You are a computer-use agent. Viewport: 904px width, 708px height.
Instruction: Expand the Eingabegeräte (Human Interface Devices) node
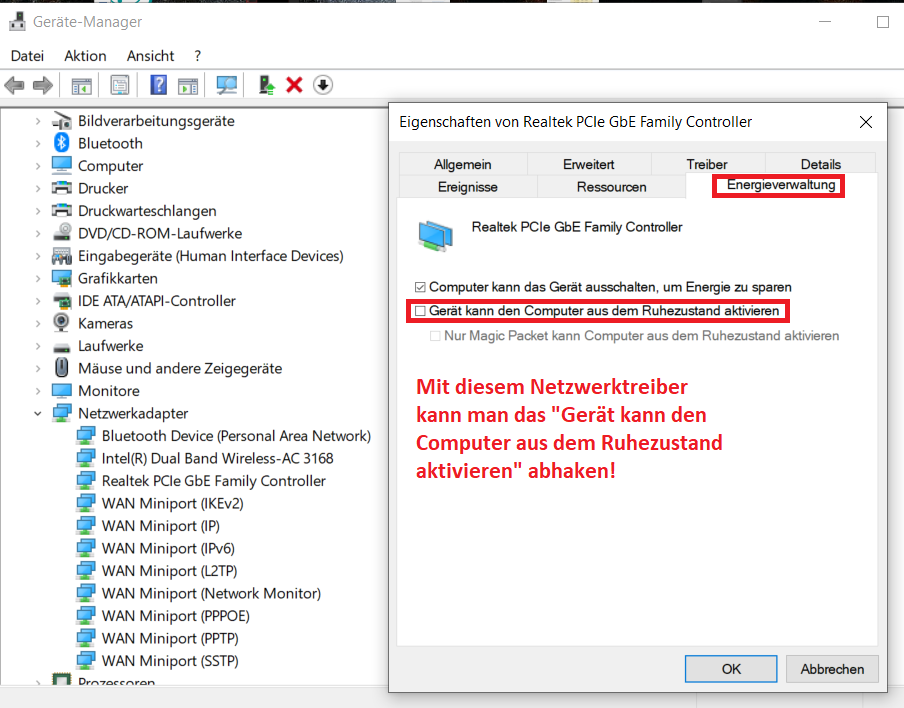(x=38, y=256)
